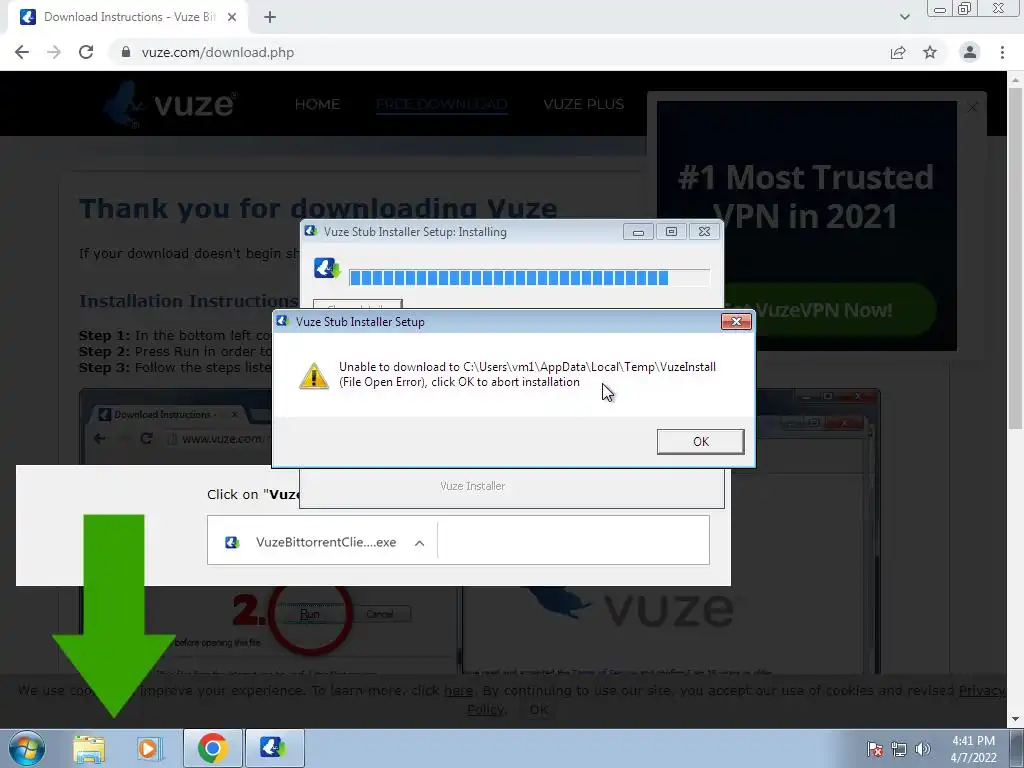
Task: Click the 'Vuze Installer' label text
Action: pos(473,486)
